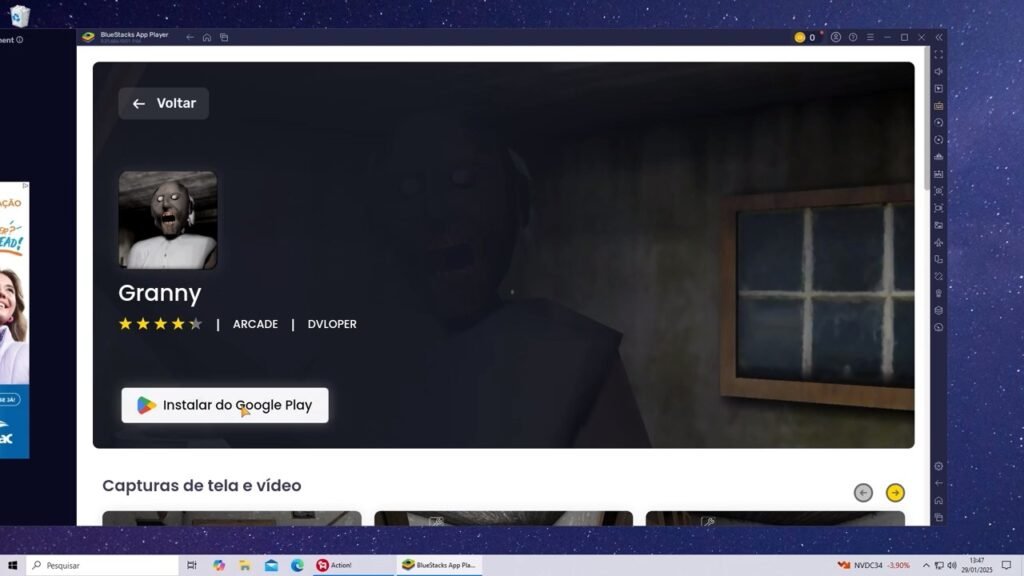Click the rotate device icon in sidebar
This screenshot has height=576, width=1024.
coord(938,259)
